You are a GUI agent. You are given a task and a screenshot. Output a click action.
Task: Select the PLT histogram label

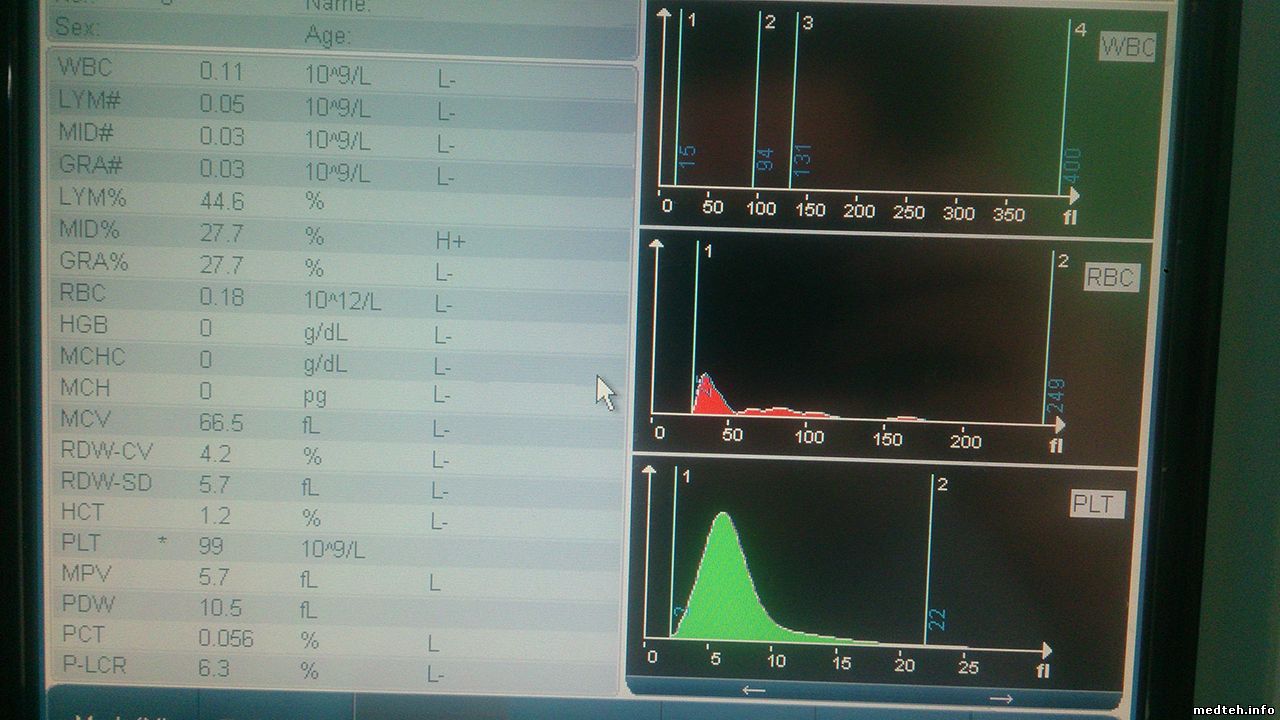point(1097,504)
